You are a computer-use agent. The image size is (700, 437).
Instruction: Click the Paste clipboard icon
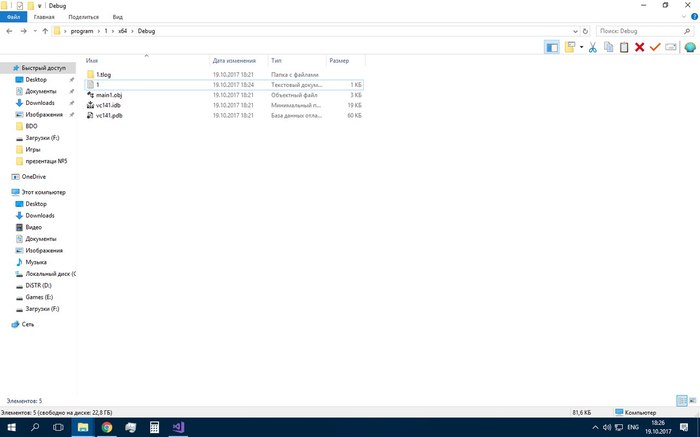(623, 47)
